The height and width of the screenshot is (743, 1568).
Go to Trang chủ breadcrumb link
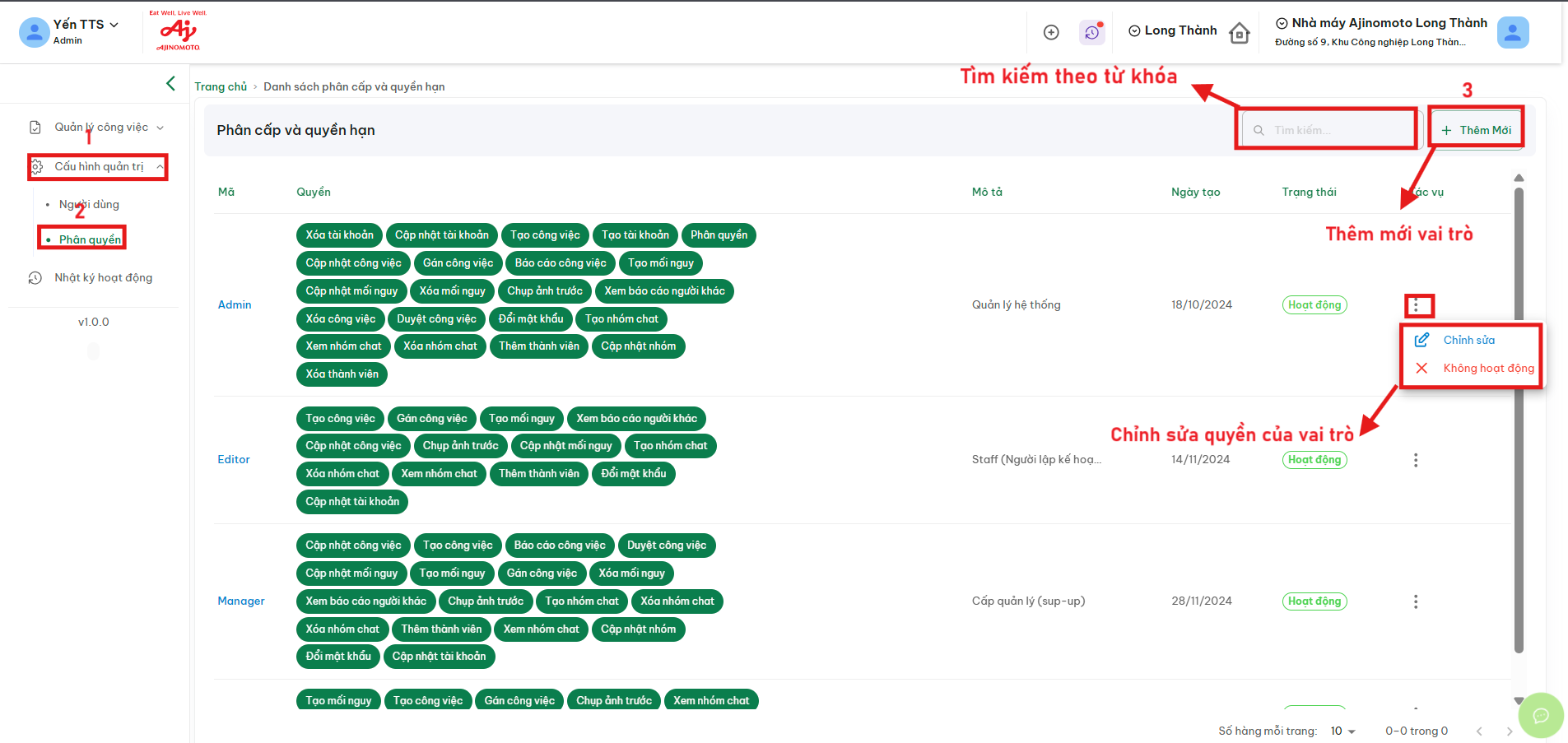click(221, 86)
